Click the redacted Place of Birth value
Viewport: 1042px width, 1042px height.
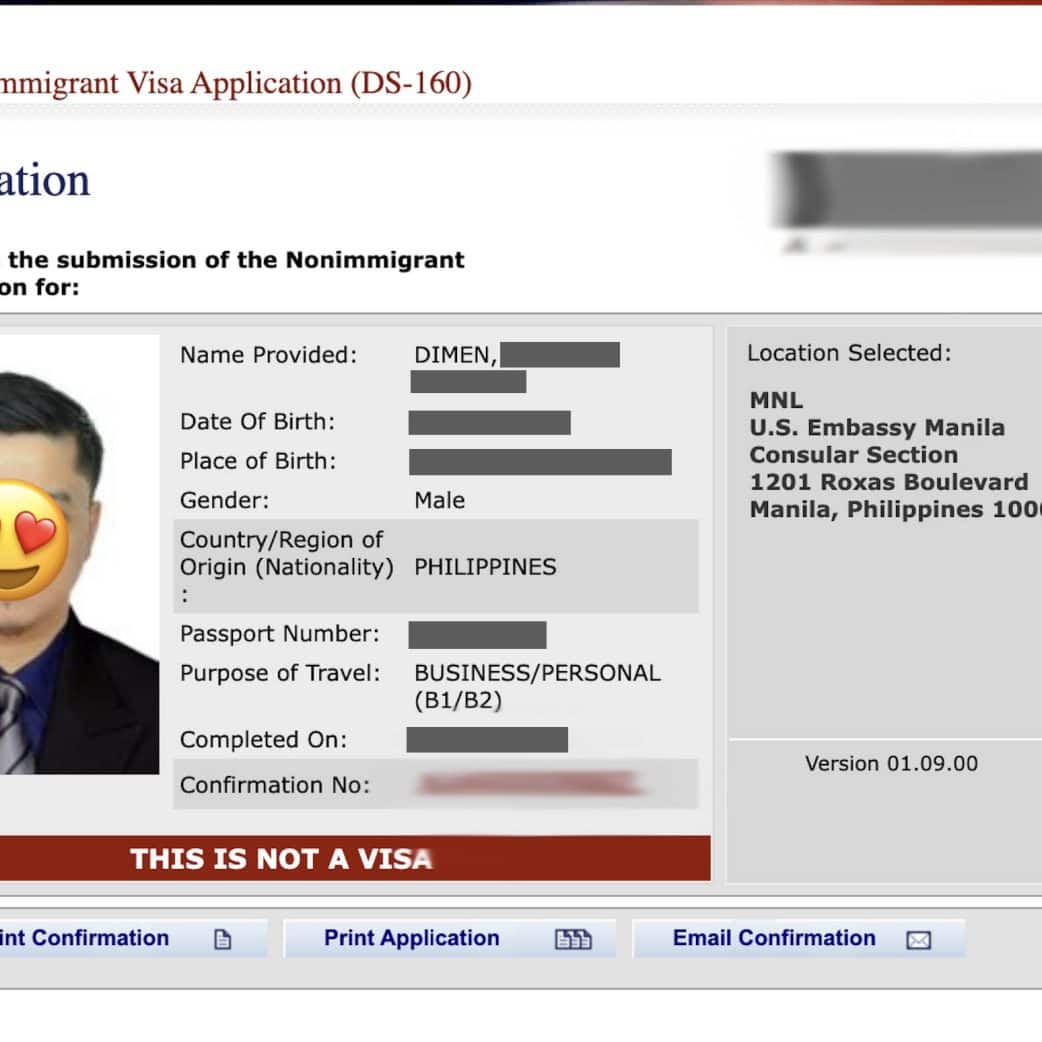(540, 462)
